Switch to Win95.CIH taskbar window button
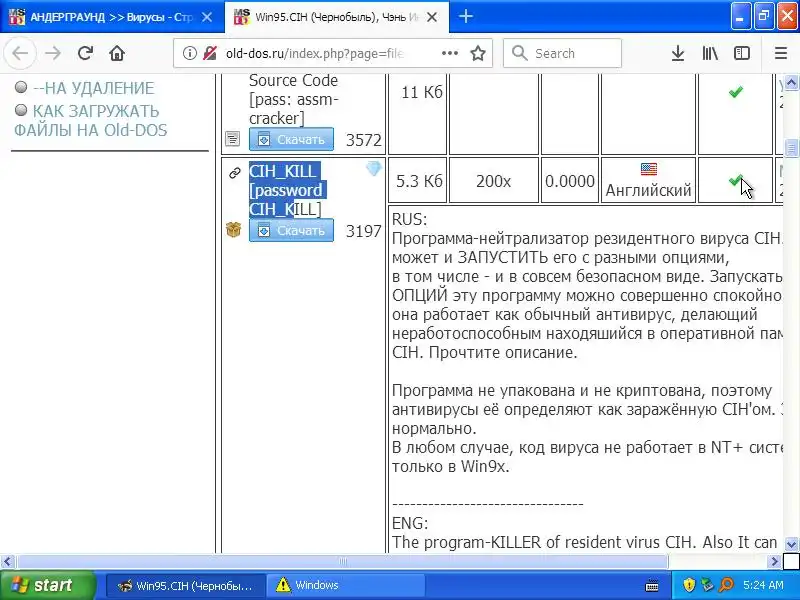 pos(185,586)
